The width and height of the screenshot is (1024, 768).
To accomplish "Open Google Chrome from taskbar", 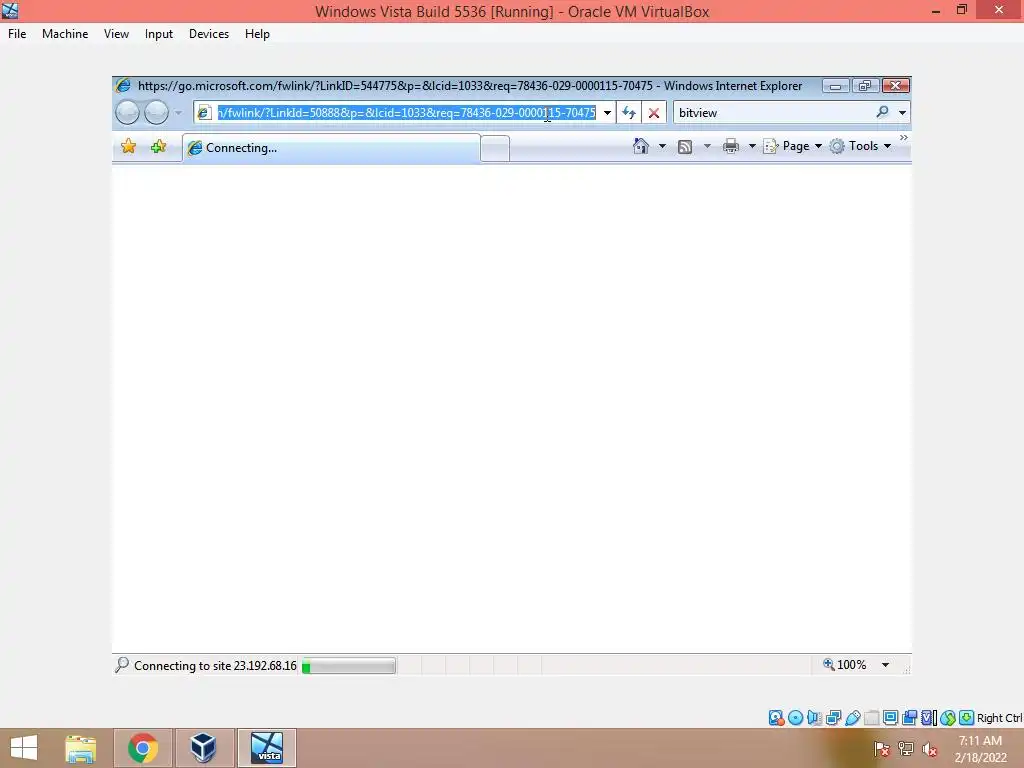I will 142,748.
